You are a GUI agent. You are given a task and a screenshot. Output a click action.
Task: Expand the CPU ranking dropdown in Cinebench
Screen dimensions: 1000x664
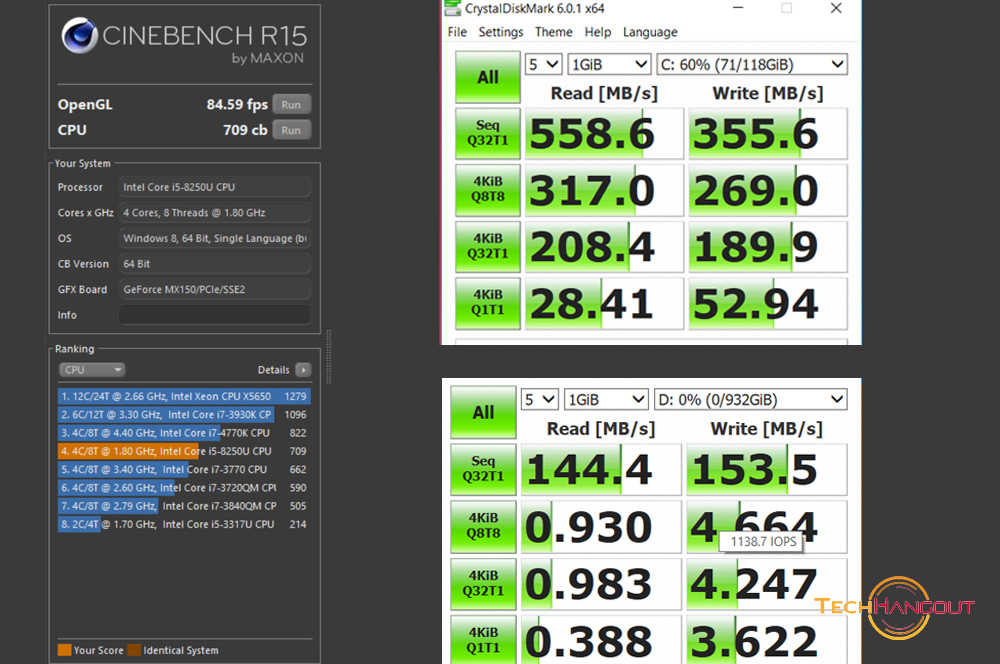92,370
